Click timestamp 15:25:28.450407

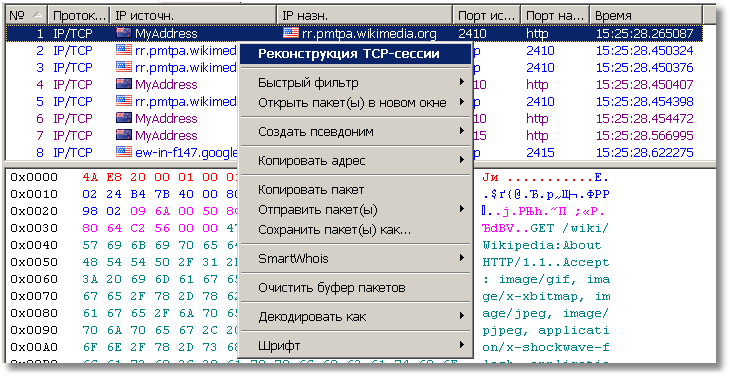click(645, 85)
